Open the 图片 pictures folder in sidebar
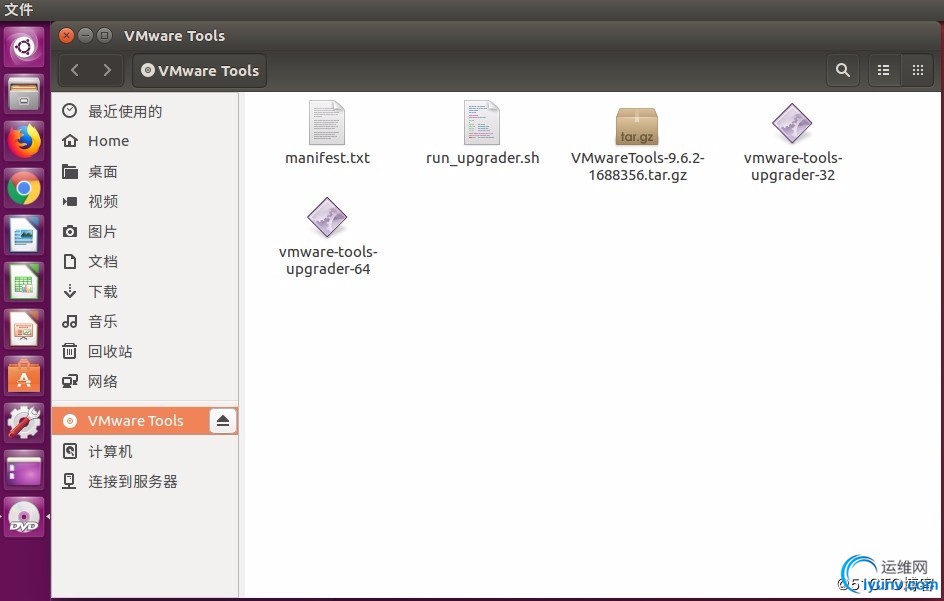Screen dimensions: 944x601 (x=145, y=231)
